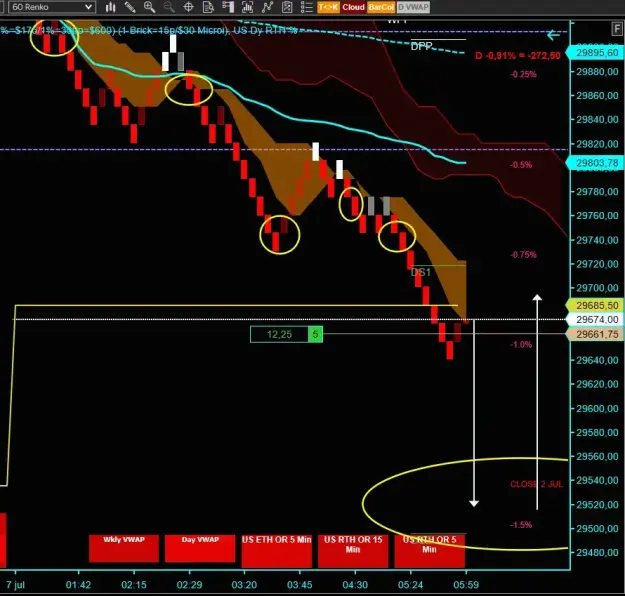Toggle the Cloud overlay button
Viewport: 625px width, 596px height.
click(x=353, y=7)
